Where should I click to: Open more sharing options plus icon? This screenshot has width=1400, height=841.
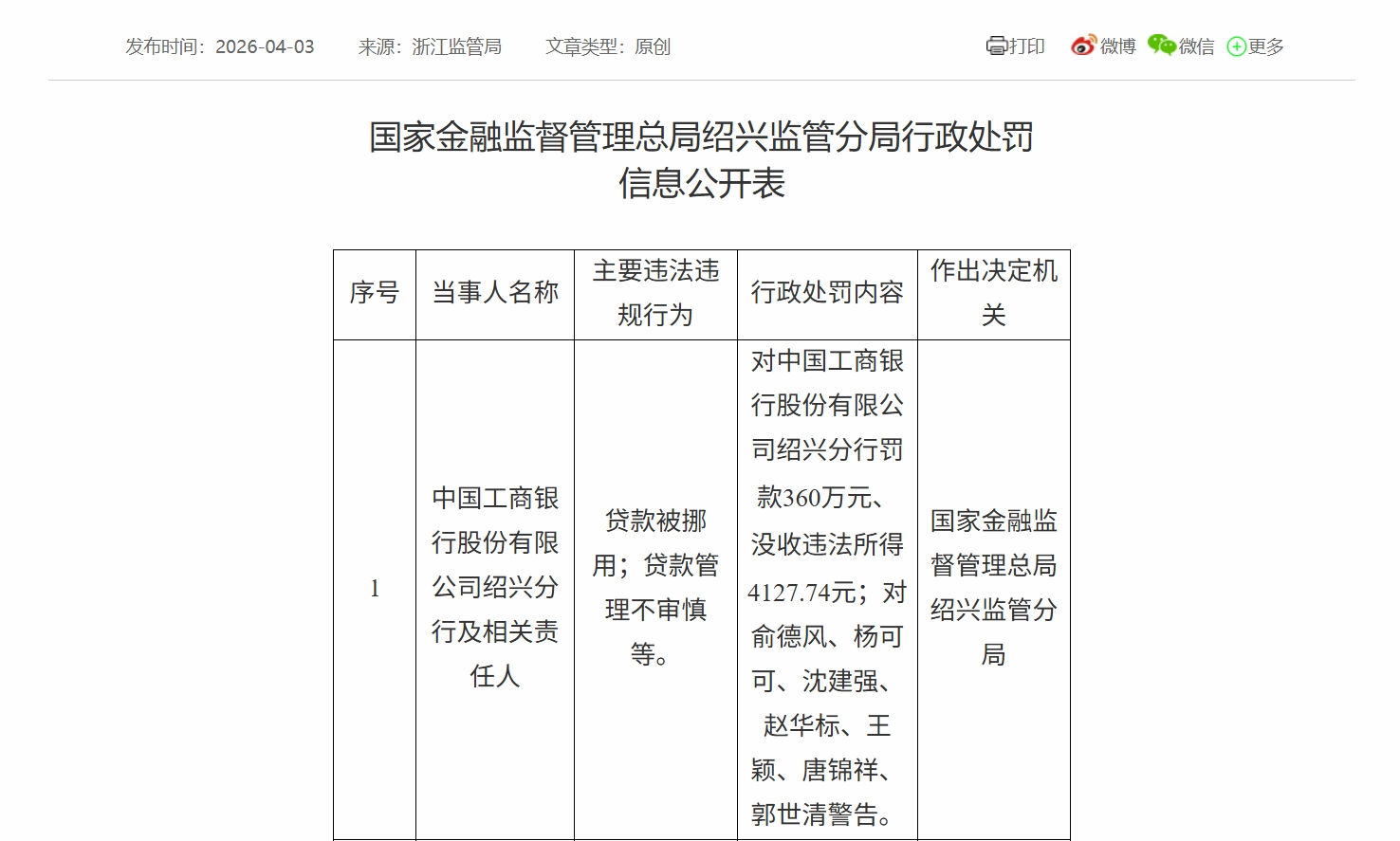point(1236,46)
